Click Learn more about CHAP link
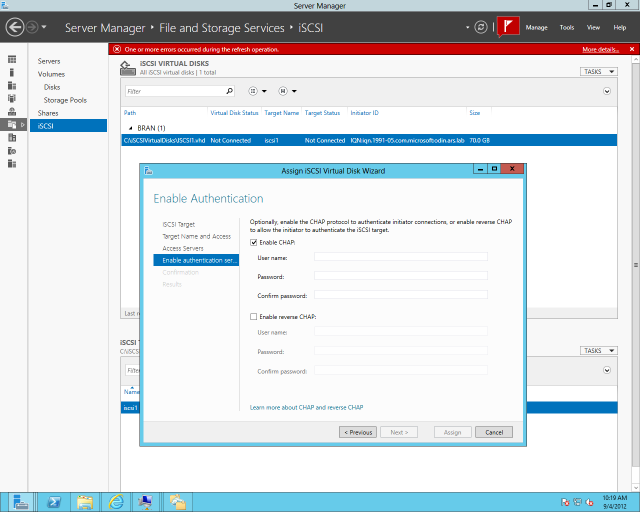The image size is (640, 512). [306, 407]
